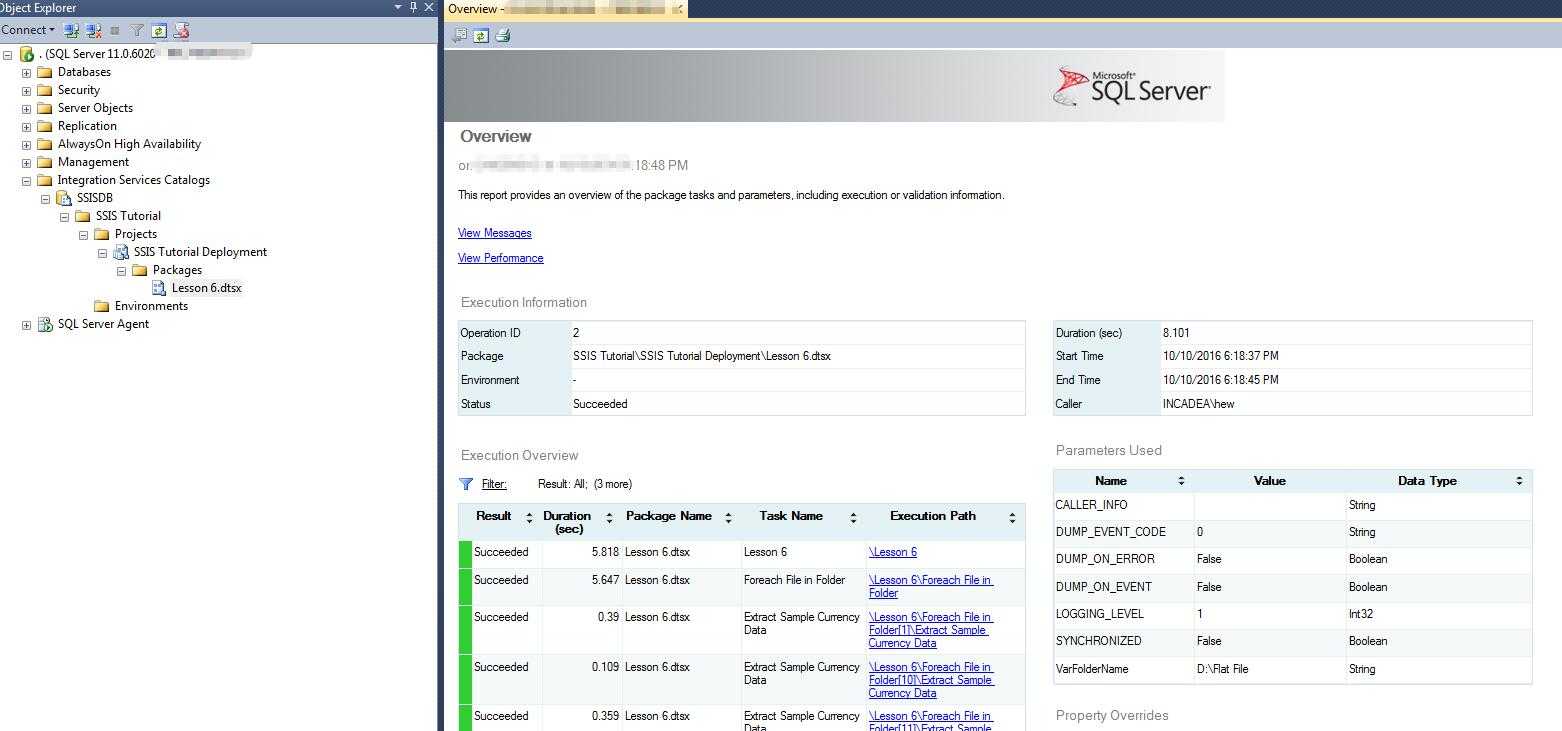Click the VarFolderName value D:\Flat File
Screen dimensions: 1562x731
1222,669
